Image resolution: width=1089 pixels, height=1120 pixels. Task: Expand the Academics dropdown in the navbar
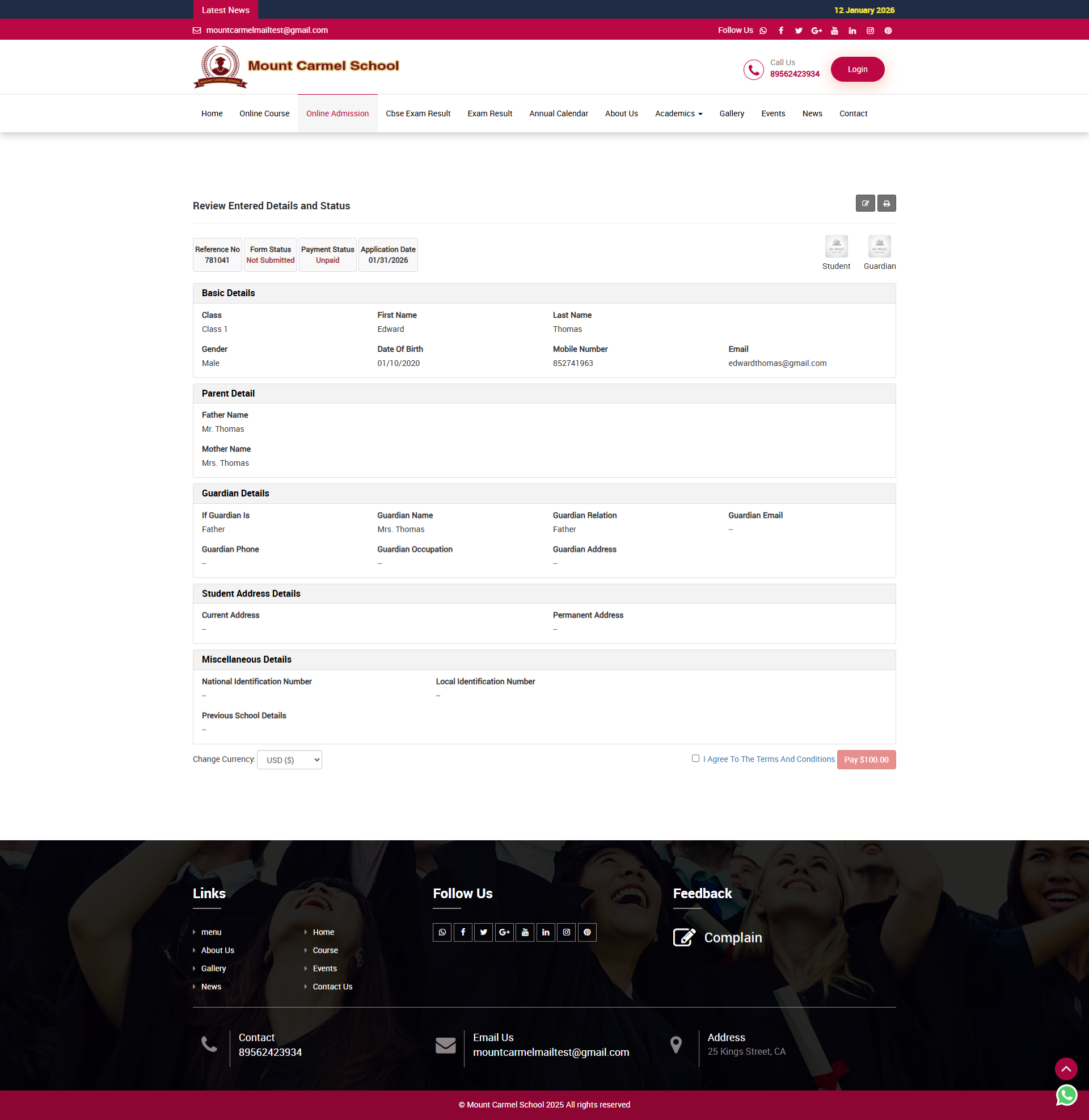coord(678,113)
